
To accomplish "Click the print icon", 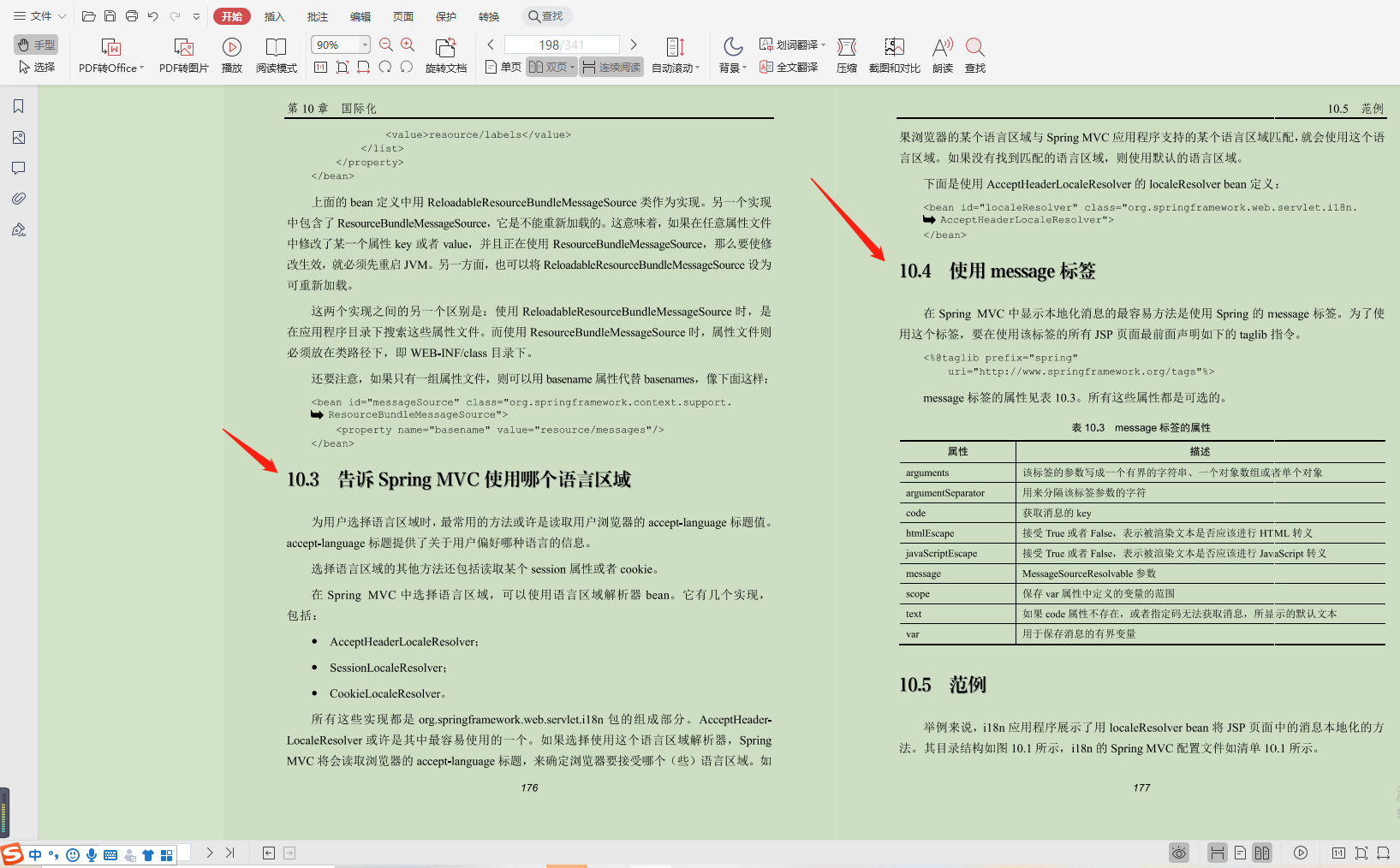I will (x=131, y=16).
